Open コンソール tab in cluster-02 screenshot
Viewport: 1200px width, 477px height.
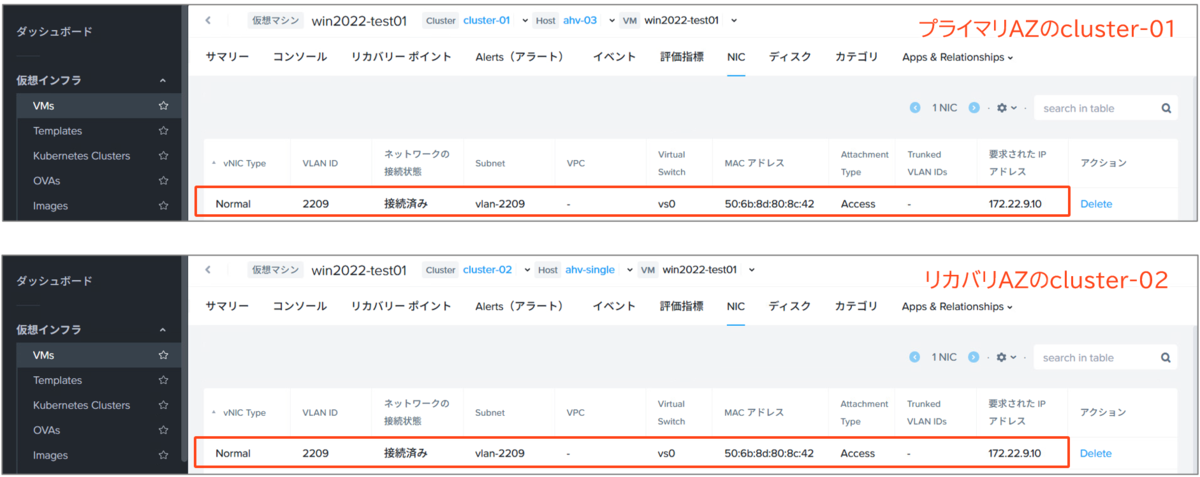tap(300, 306)
